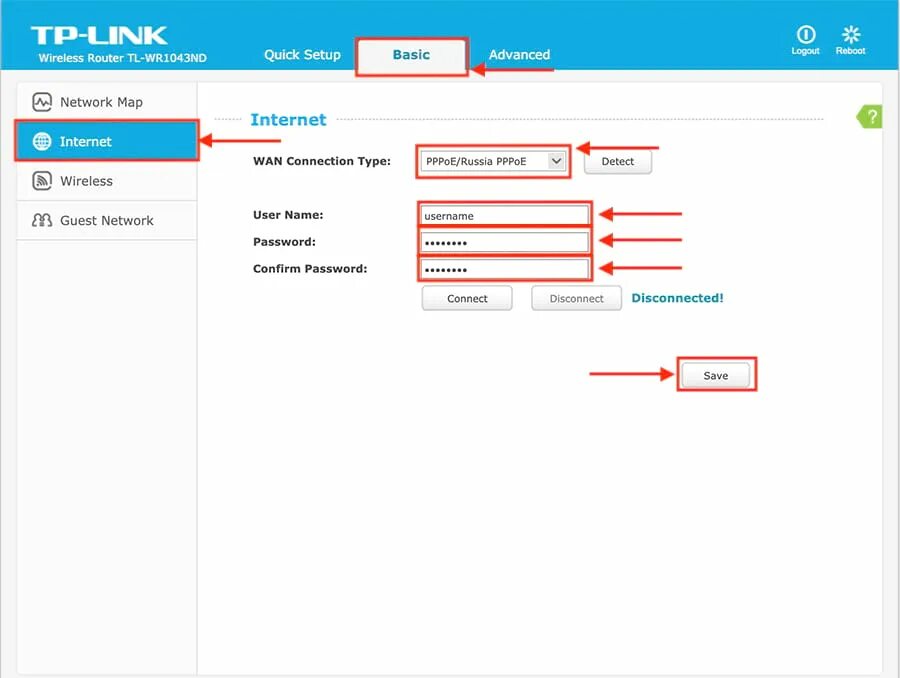
Task: Open Guest Network in the sidebar
Action: tap(107, 220)
